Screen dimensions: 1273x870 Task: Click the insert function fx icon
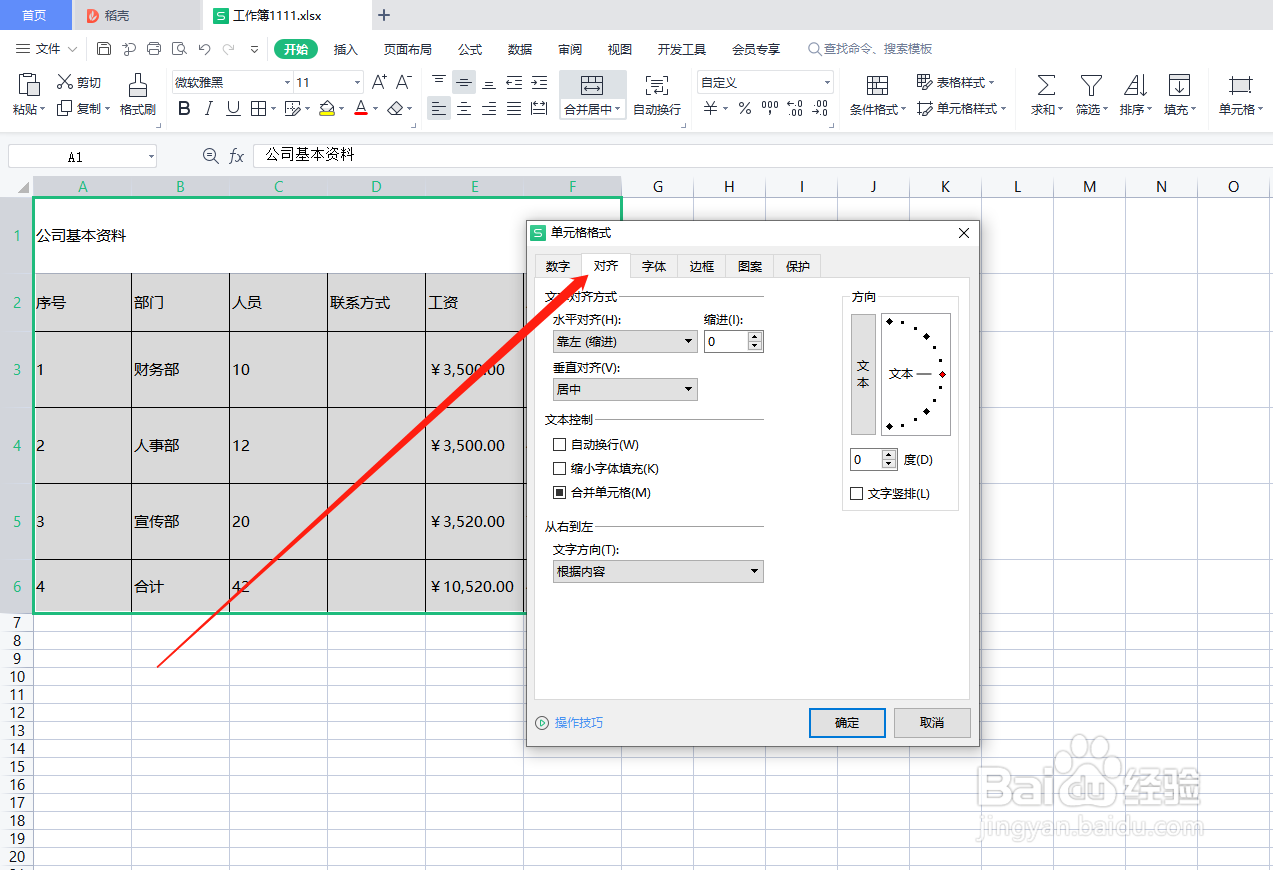[236, 156]
